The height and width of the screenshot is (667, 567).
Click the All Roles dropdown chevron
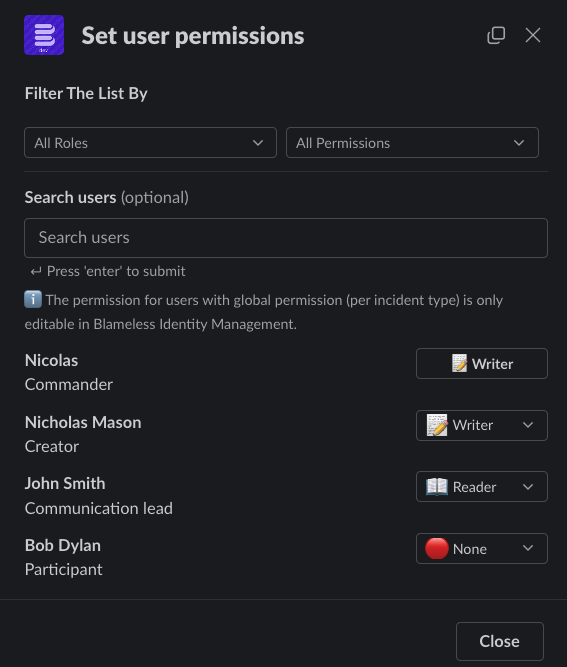pos(258,143)
